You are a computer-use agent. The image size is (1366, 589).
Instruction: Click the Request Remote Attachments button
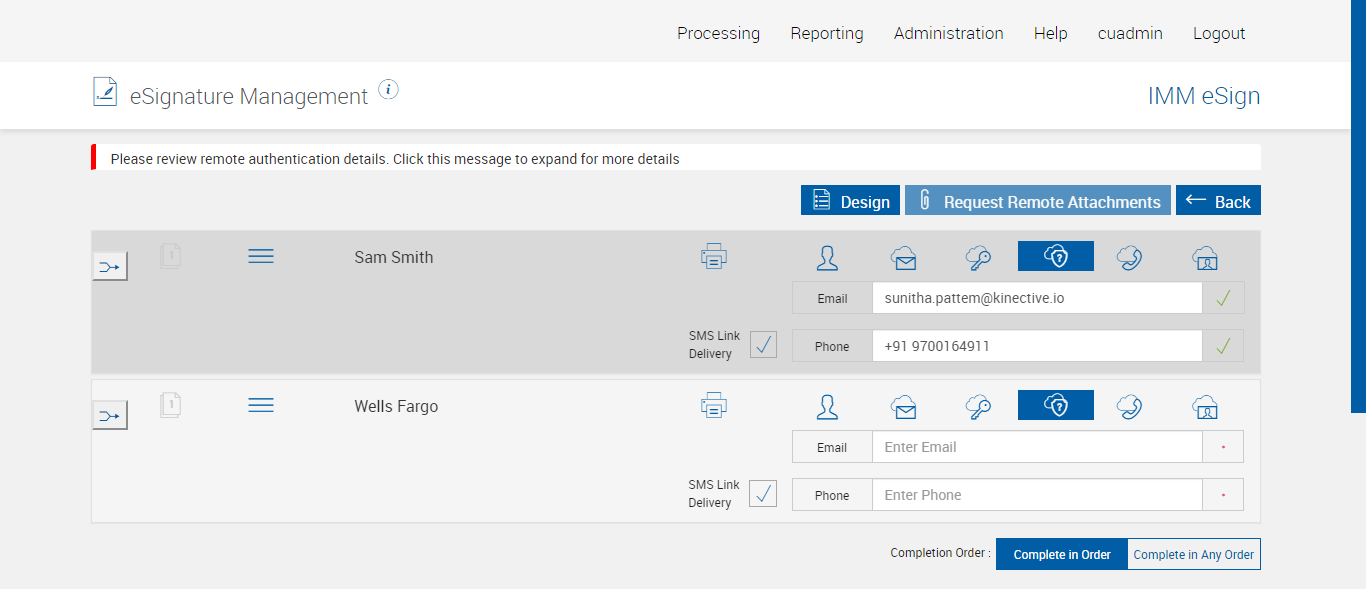(1038, 201)
